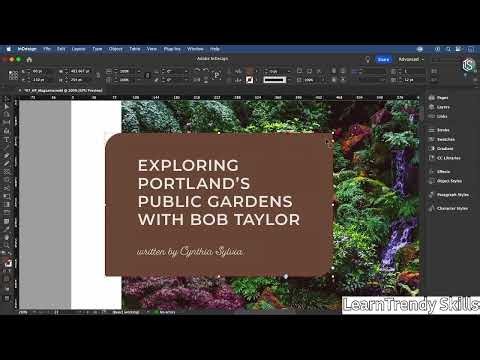Open the Table menu
Image resolution: width=480 pixels, height=360 pixels.
tap(135, 49)
